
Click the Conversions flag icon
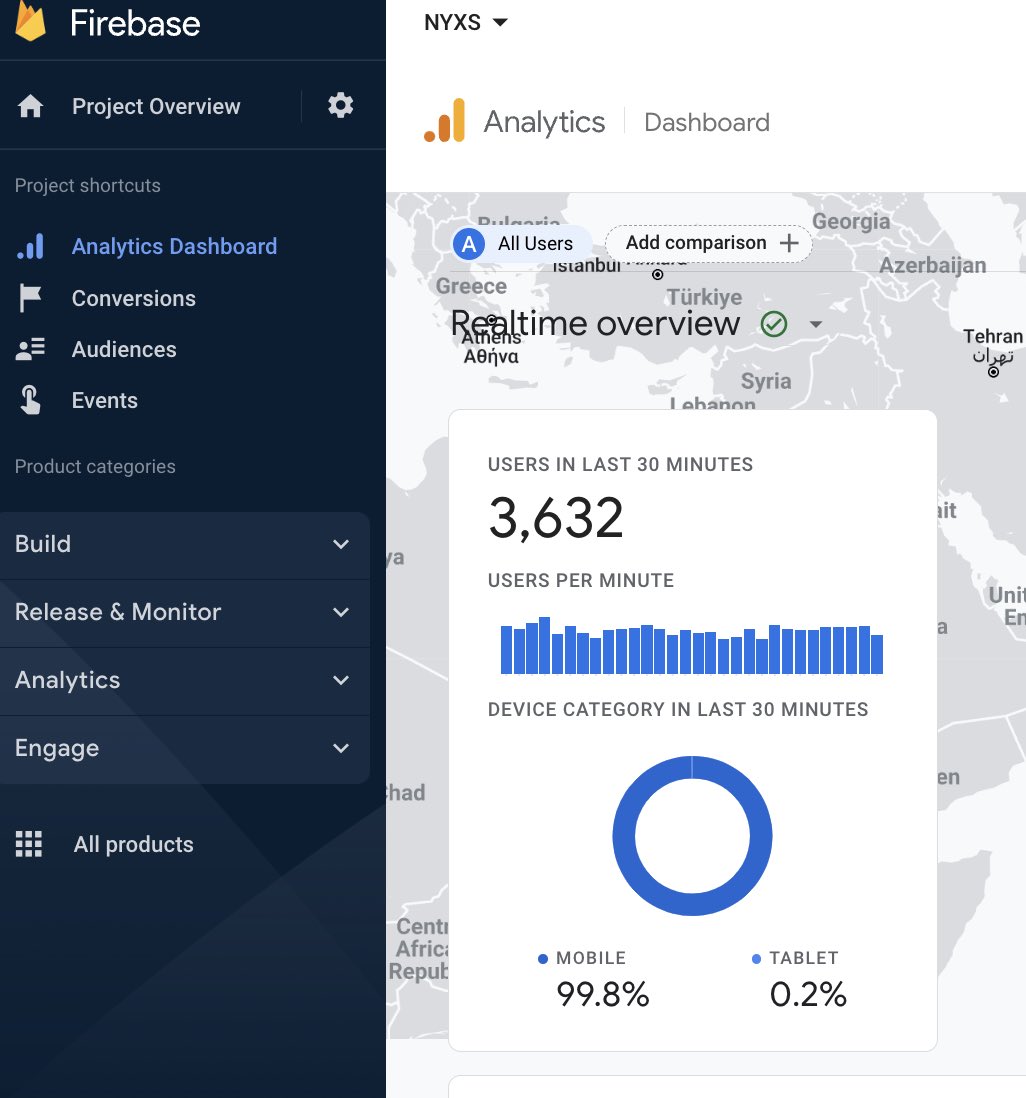click(30, 298)
